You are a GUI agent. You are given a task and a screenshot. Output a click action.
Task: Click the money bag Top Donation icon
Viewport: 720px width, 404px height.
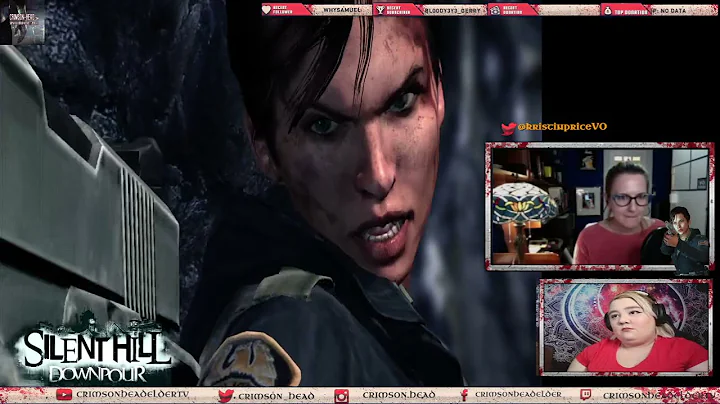pos(608,10)
